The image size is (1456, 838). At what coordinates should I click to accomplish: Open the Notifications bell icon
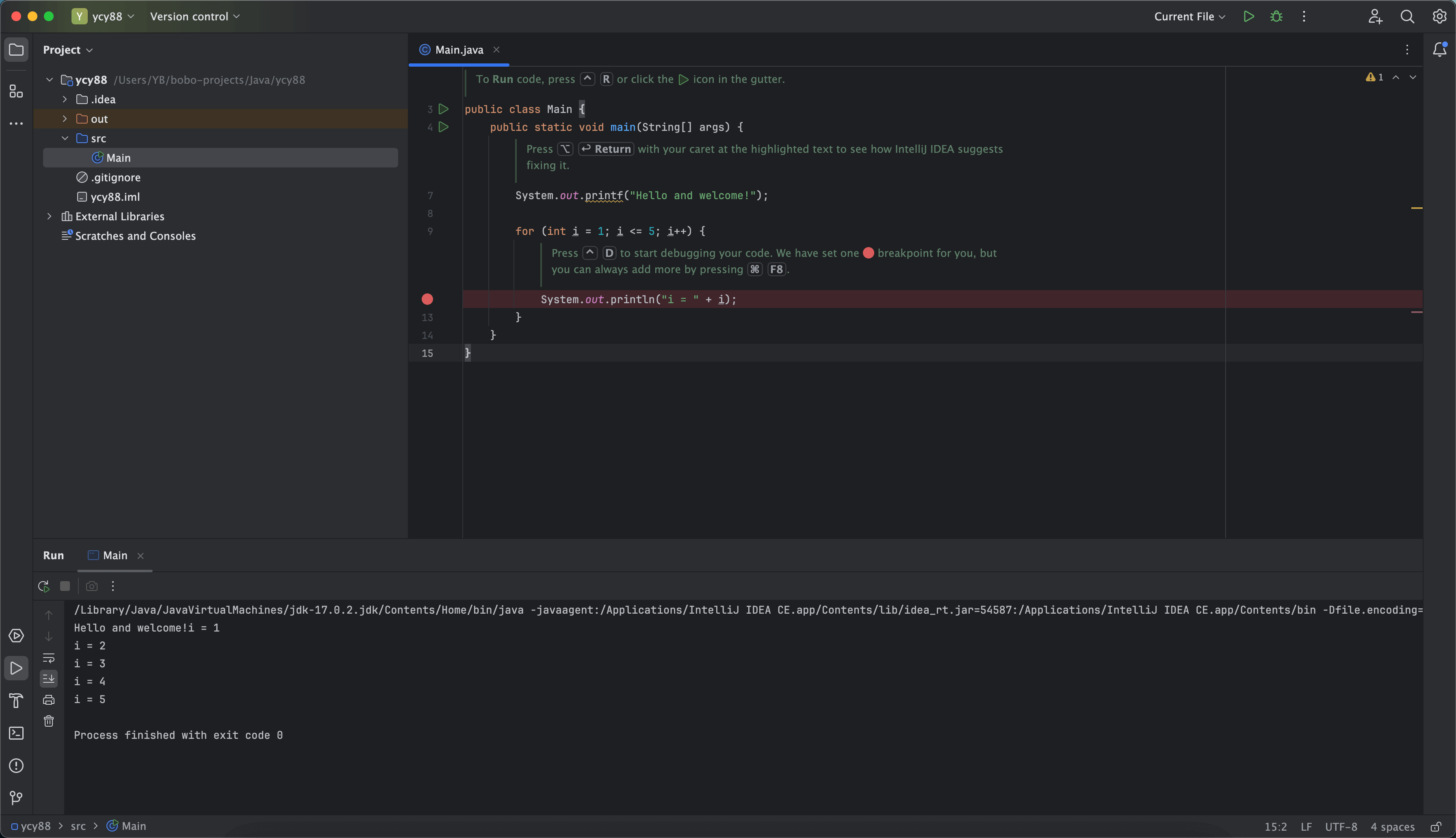pyautogui.click(x=1439, y=50)
